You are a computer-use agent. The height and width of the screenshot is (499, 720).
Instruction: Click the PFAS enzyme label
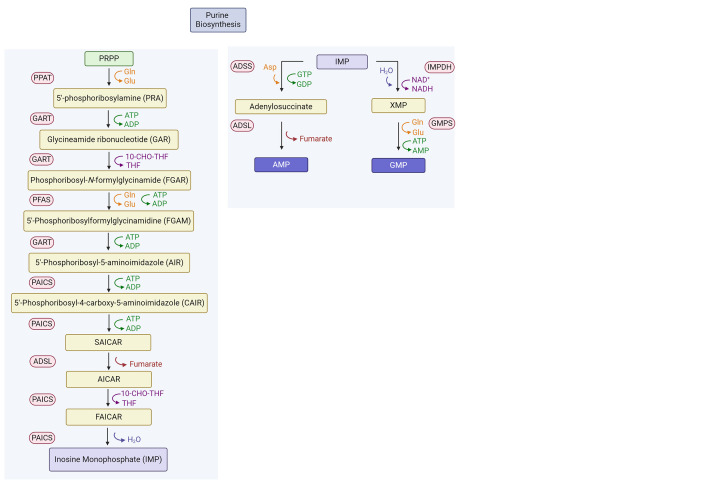42,200
